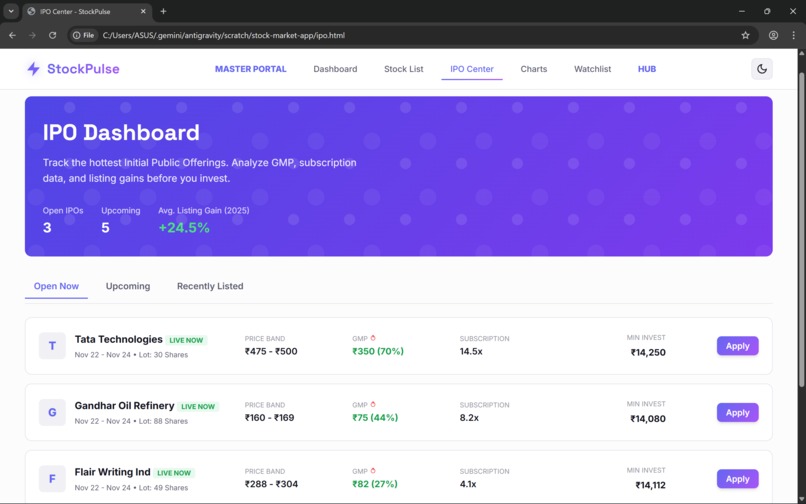Click the GMP fire icon for Tata Technologies
The height and width of the screenshot is (504, 806).
tap(373, 338)
